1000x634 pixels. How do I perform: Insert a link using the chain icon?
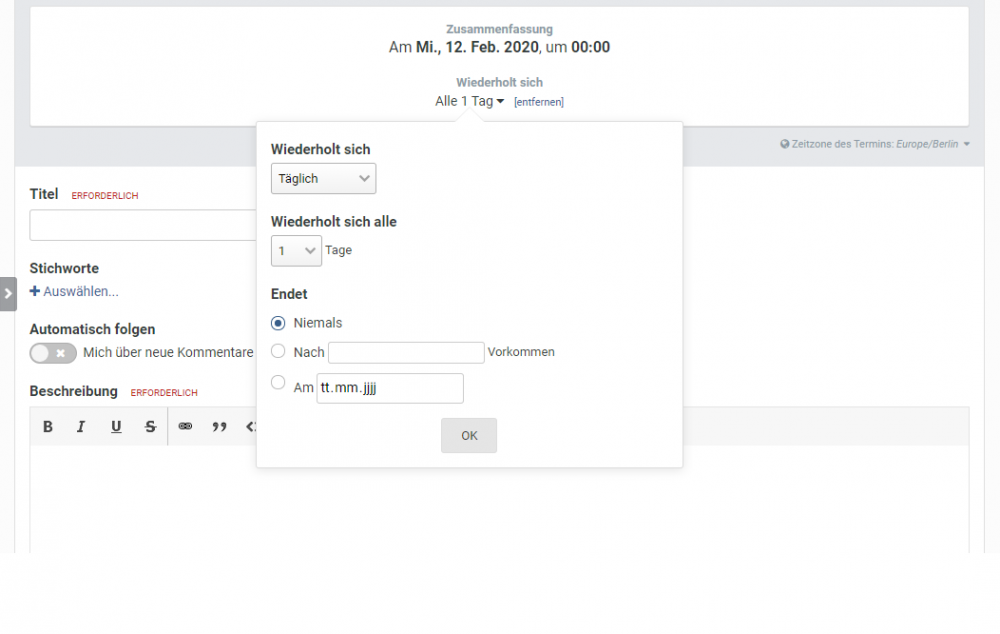point(185,426)
